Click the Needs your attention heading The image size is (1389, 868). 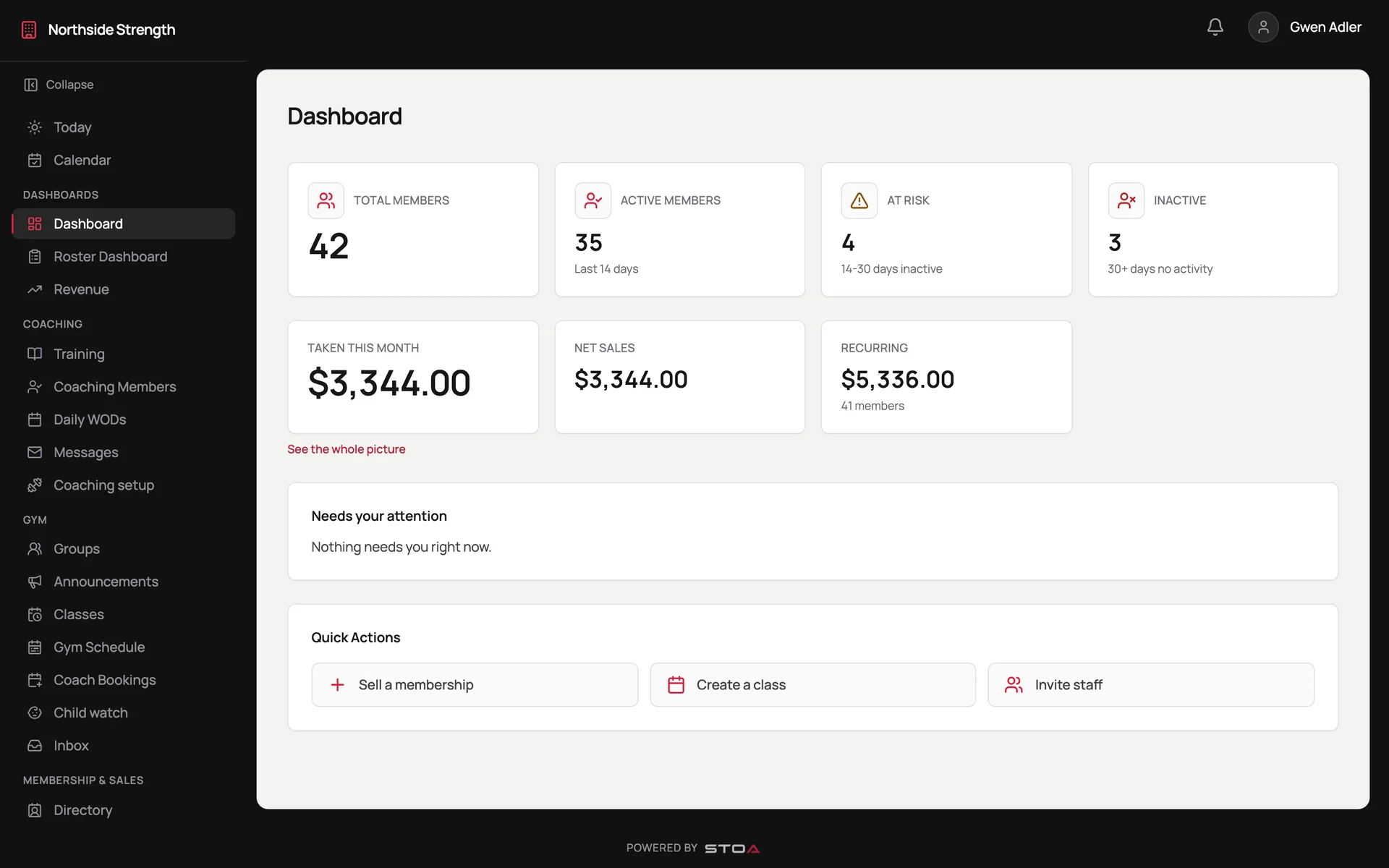[379, 516]
